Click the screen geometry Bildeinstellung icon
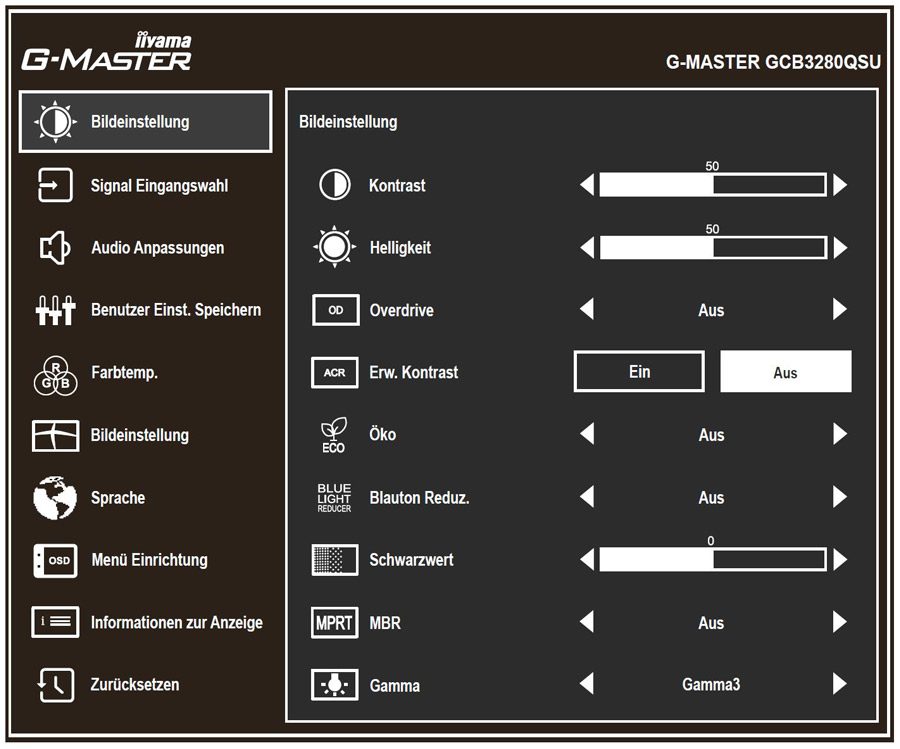 click(x=55, y=435)
